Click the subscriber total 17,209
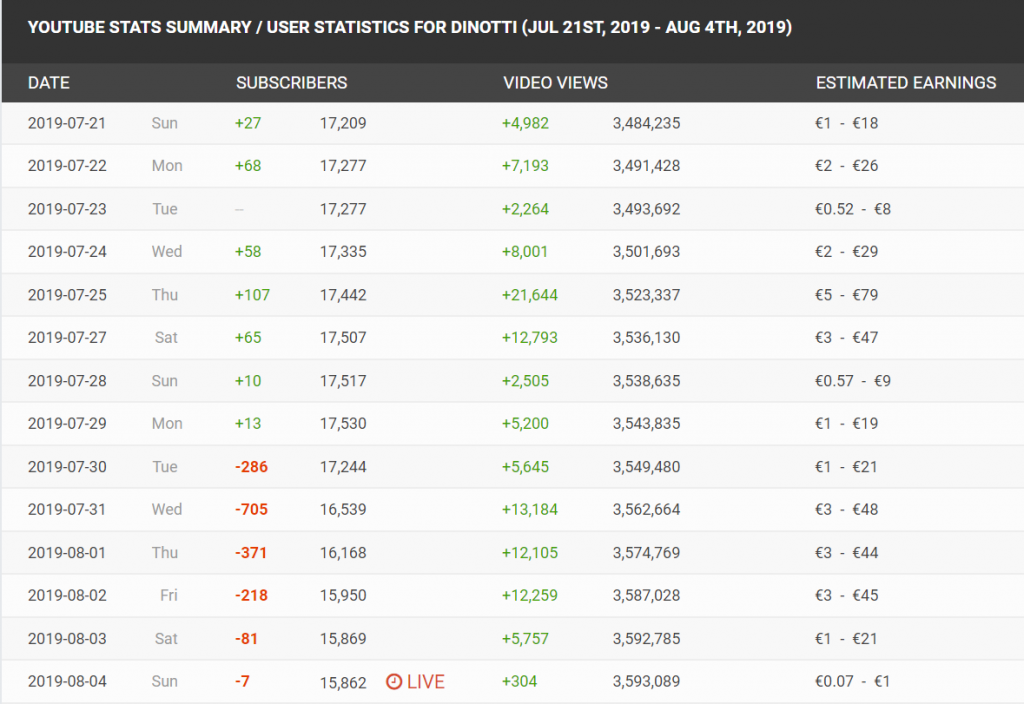The height and width of the screenshot is (704, 1024). coord(343,123)
